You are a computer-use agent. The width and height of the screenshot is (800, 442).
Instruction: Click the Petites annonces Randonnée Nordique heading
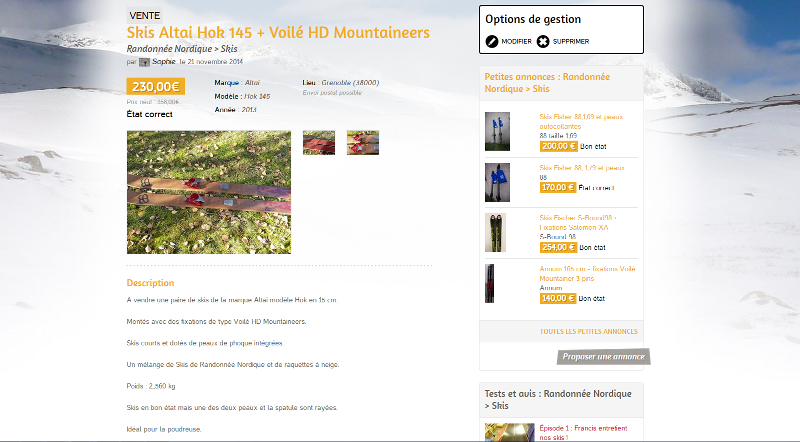point(547,83)
